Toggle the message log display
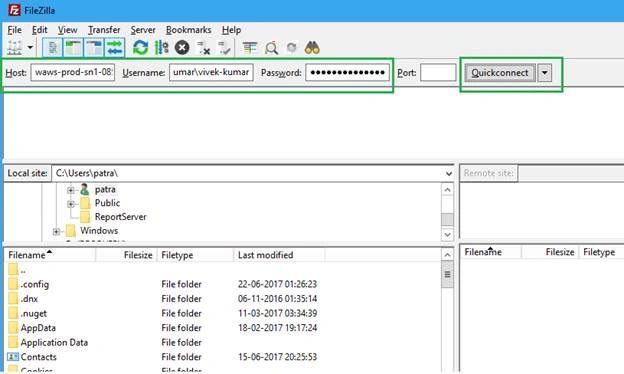Screen dimensions: 624x374 (x=52, y=48)
